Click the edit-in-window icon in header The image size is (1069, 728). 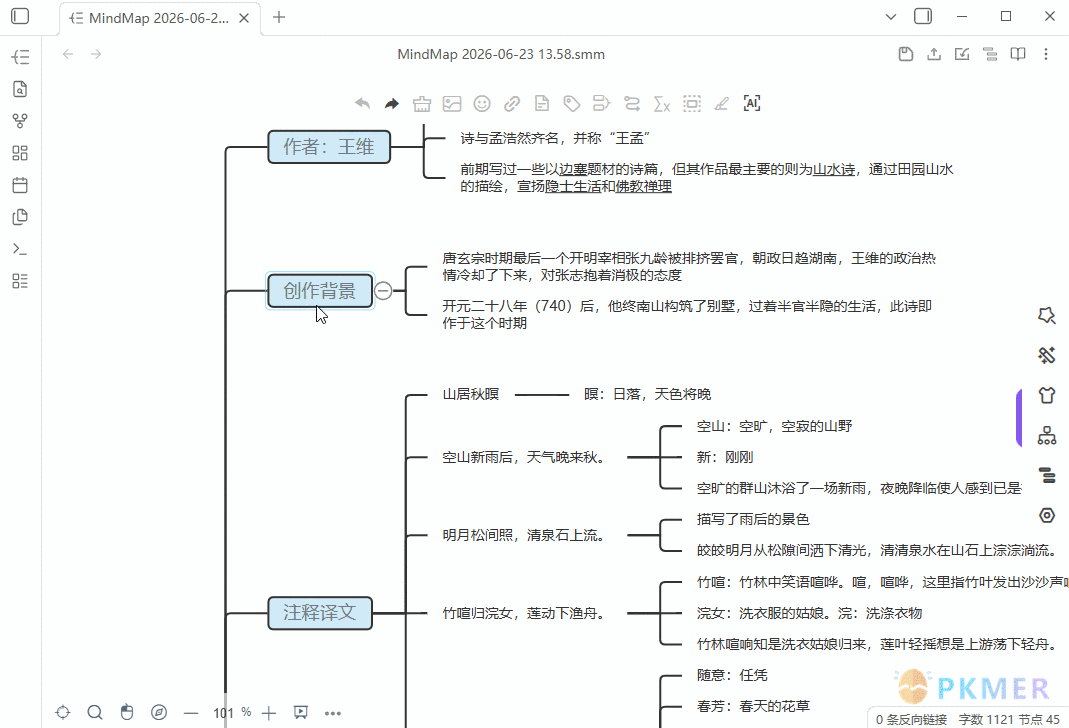click(x=962, y=54)
